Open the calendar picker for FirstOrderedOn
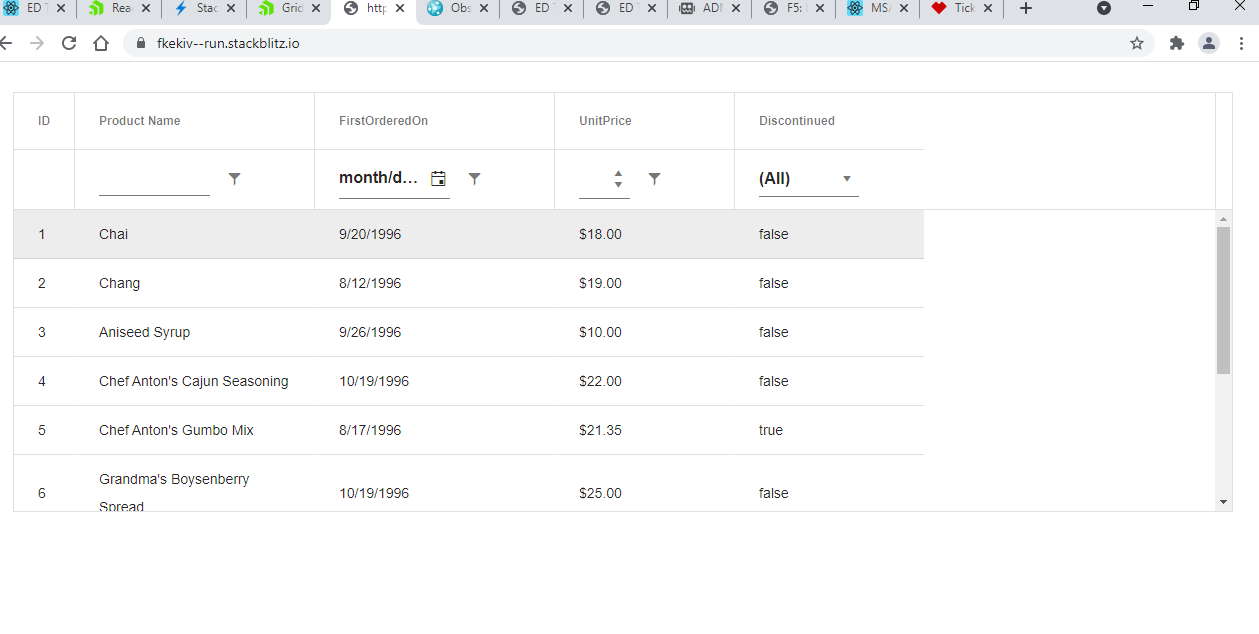 438,178
